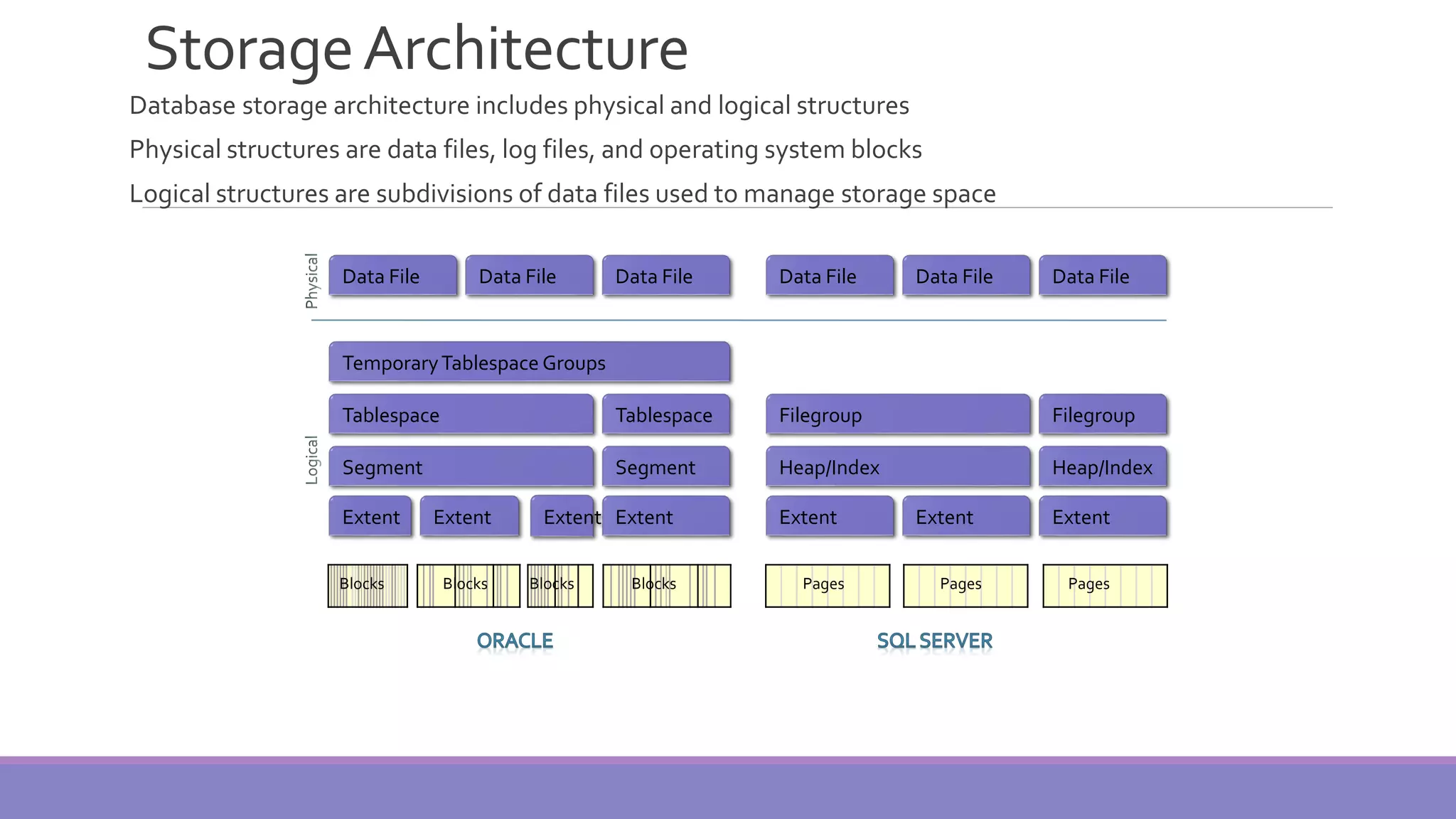
Task: Click the last Pages rectangle on the right
Action: tap(1105, 586)
